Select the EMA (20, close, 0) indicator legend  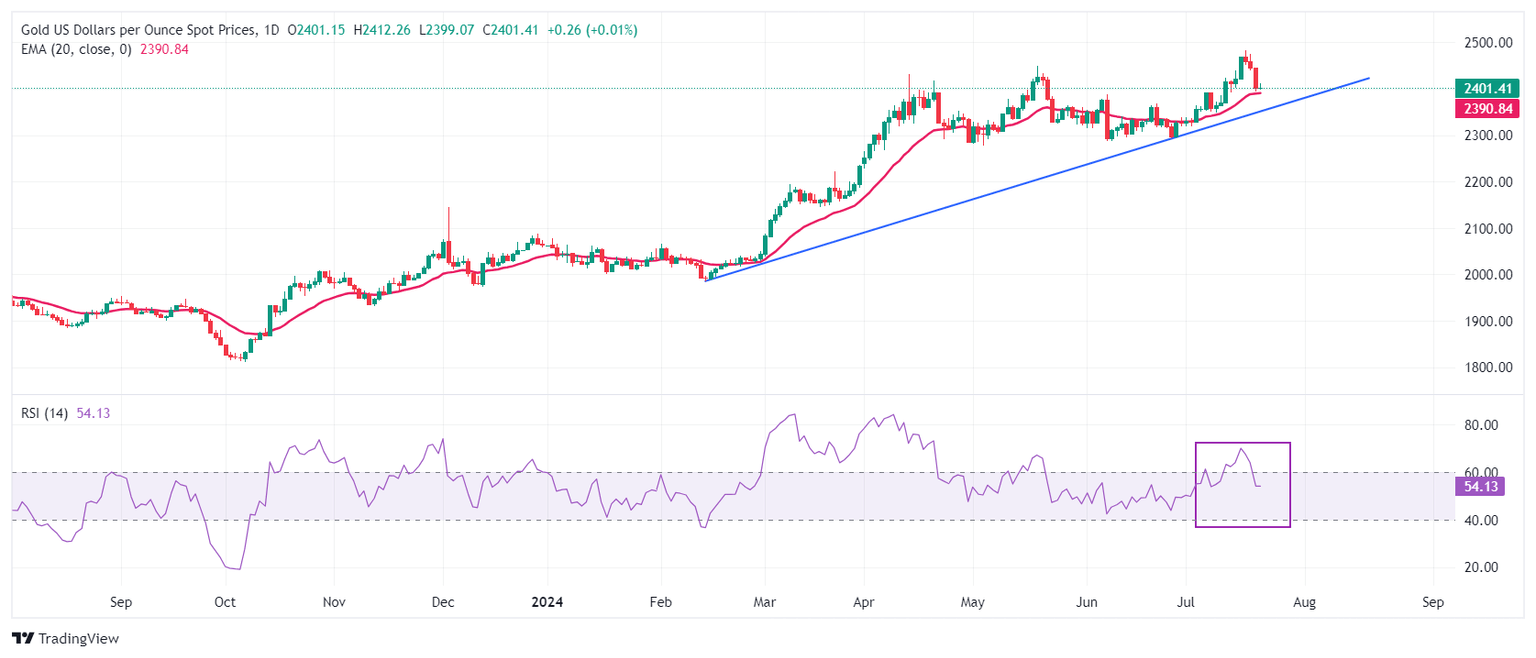[76, 49]
